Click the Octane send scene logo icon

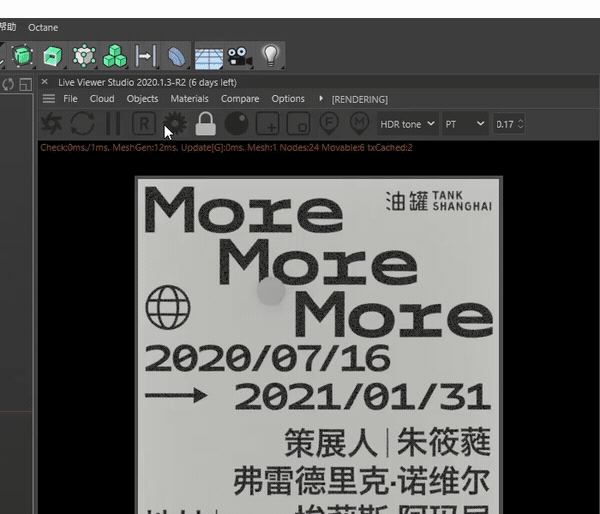coord(52,124)
